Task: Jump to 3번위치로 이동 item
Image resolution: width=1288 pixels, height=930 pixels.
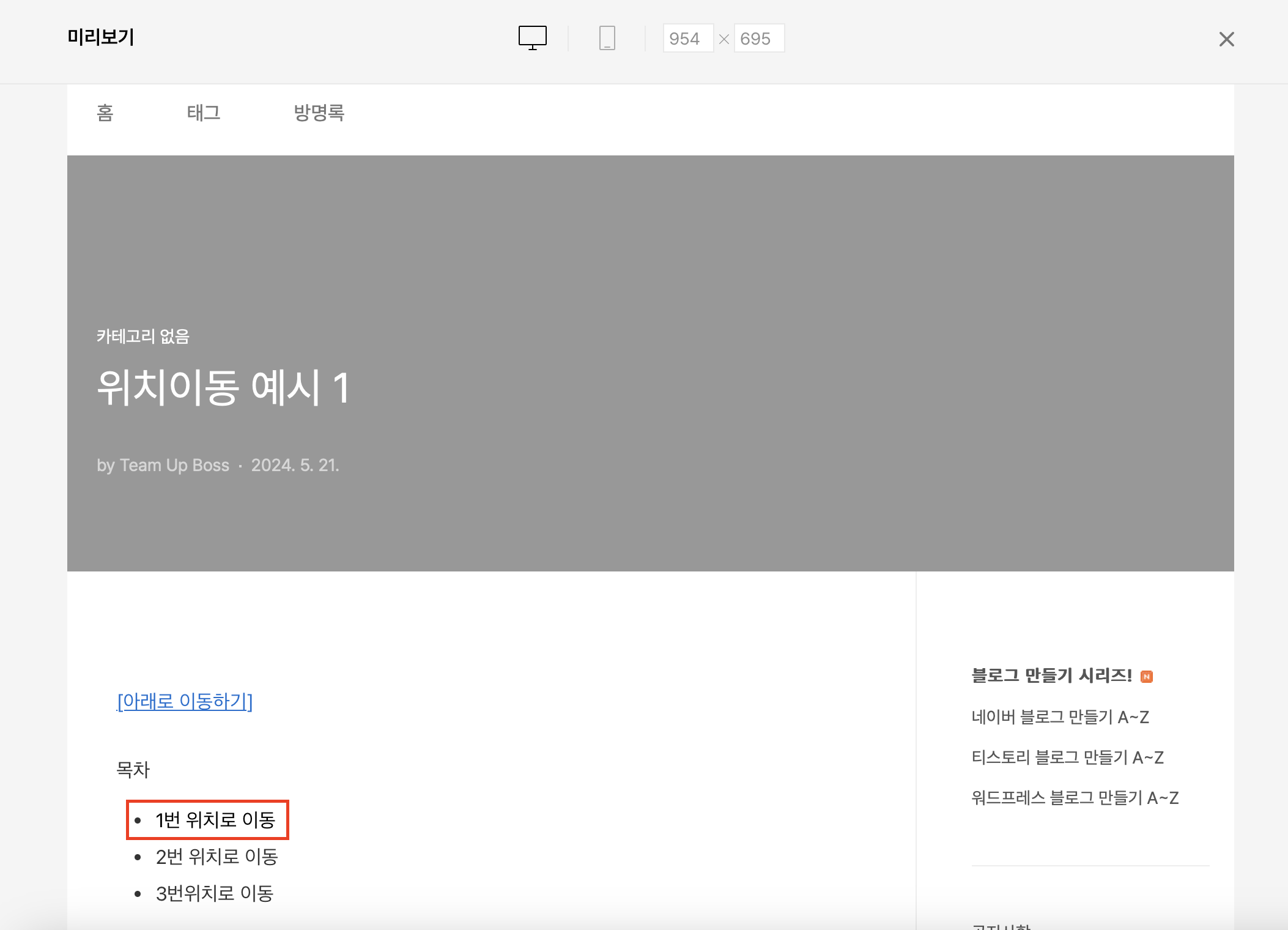Action: (x=214, y=893)
